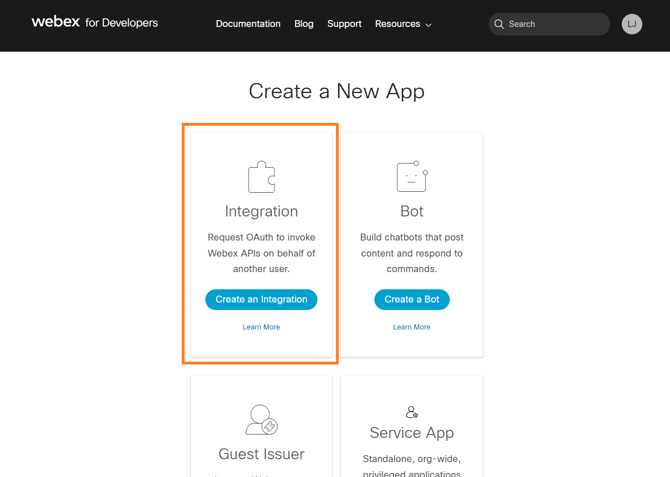Follow Learn More under Bot
The width and height of the screenshot is (670, 477).
pos(411,327)
